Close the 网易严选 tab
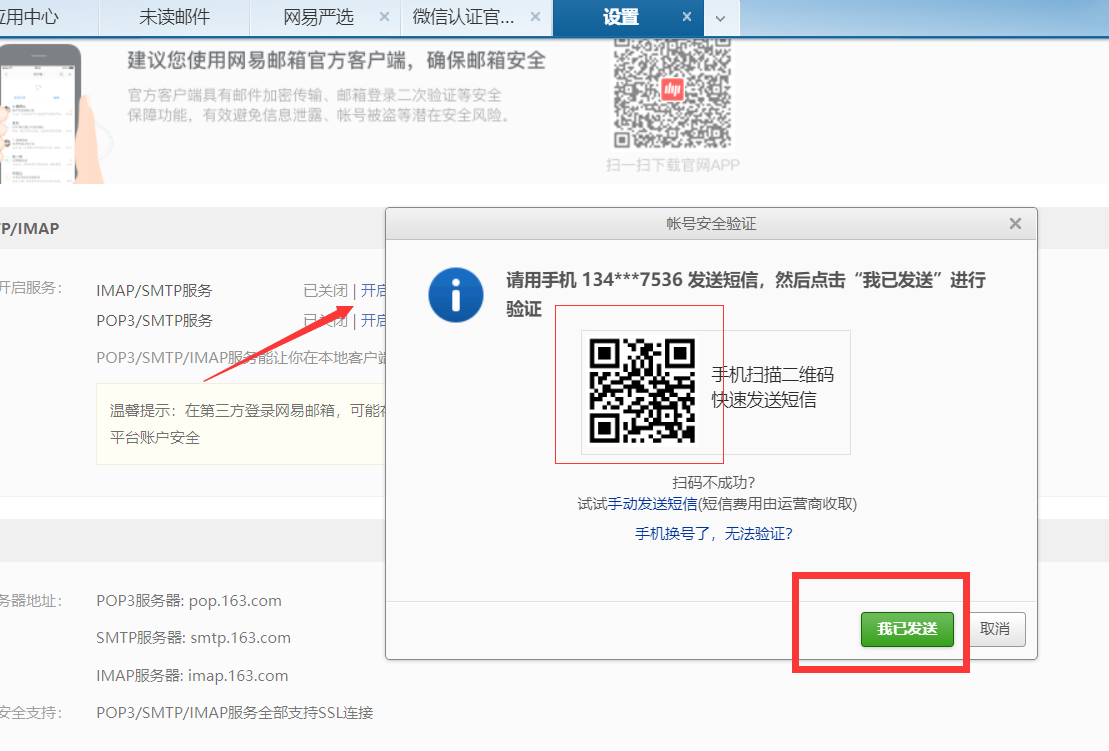The image size is (1109, 751). click(384, 16)
